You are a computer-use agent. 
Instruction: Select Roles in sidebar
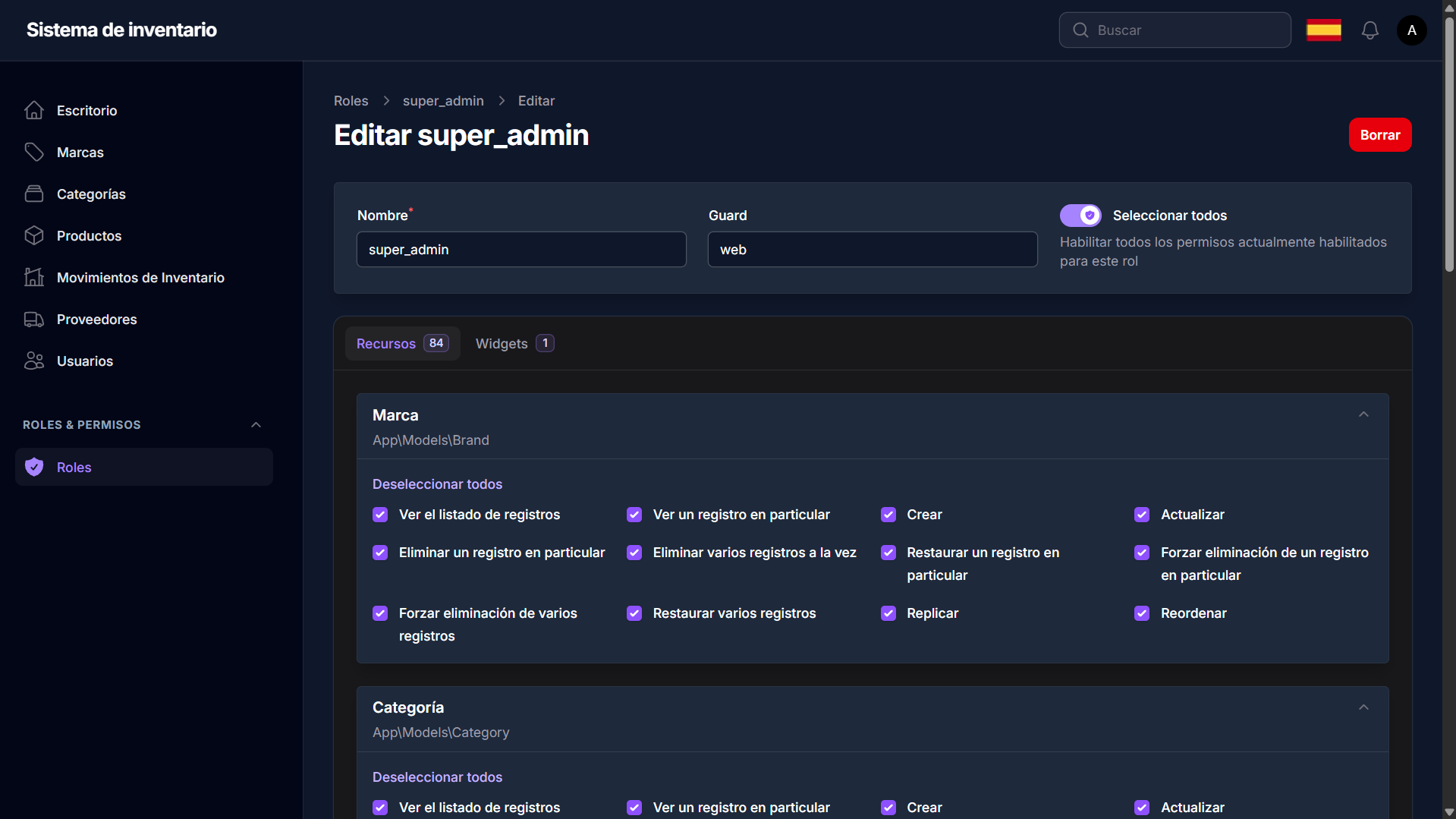coord(144,467)
